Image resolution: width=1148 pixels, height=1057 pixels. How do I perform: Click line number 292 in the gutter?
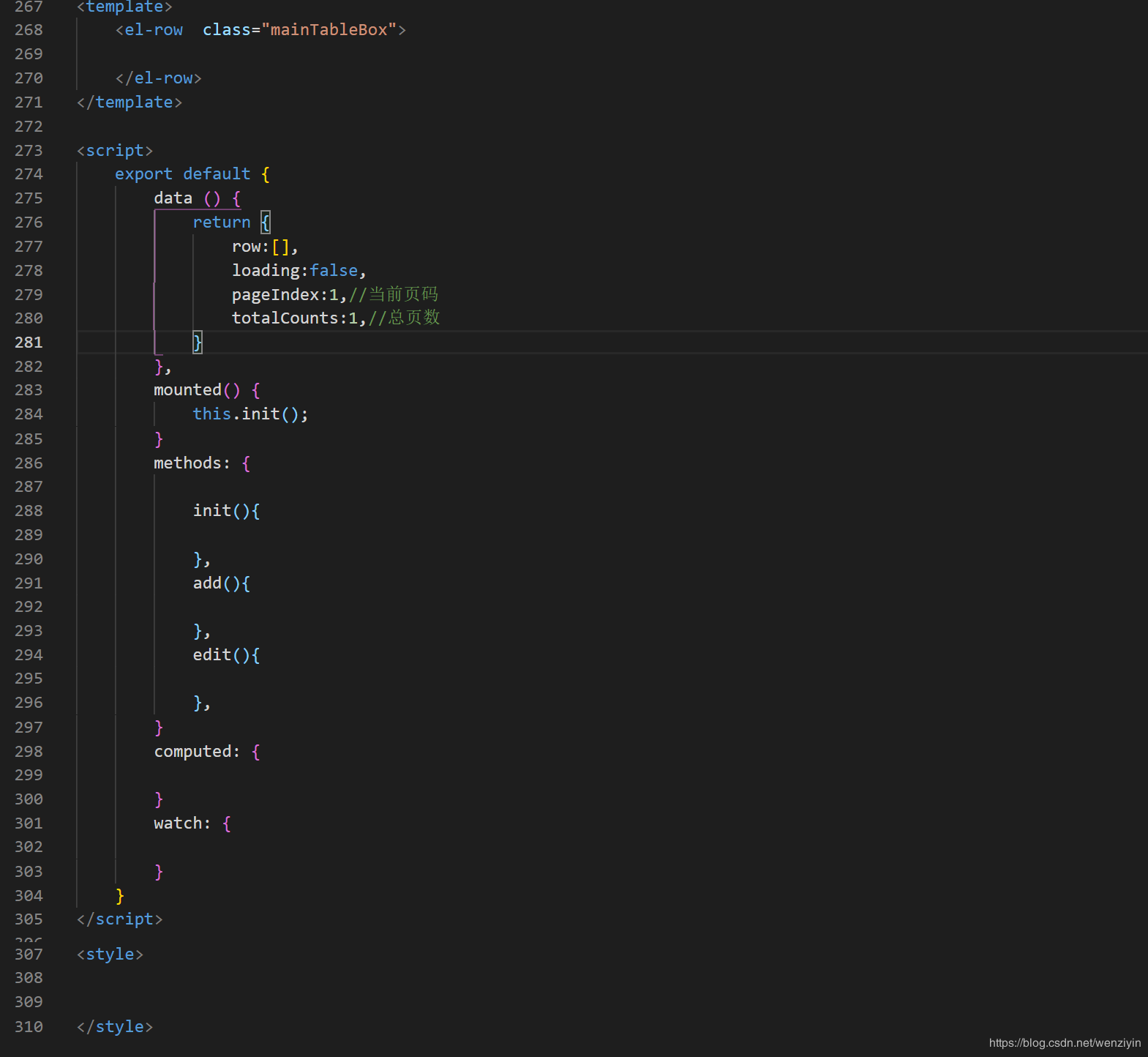29,607
